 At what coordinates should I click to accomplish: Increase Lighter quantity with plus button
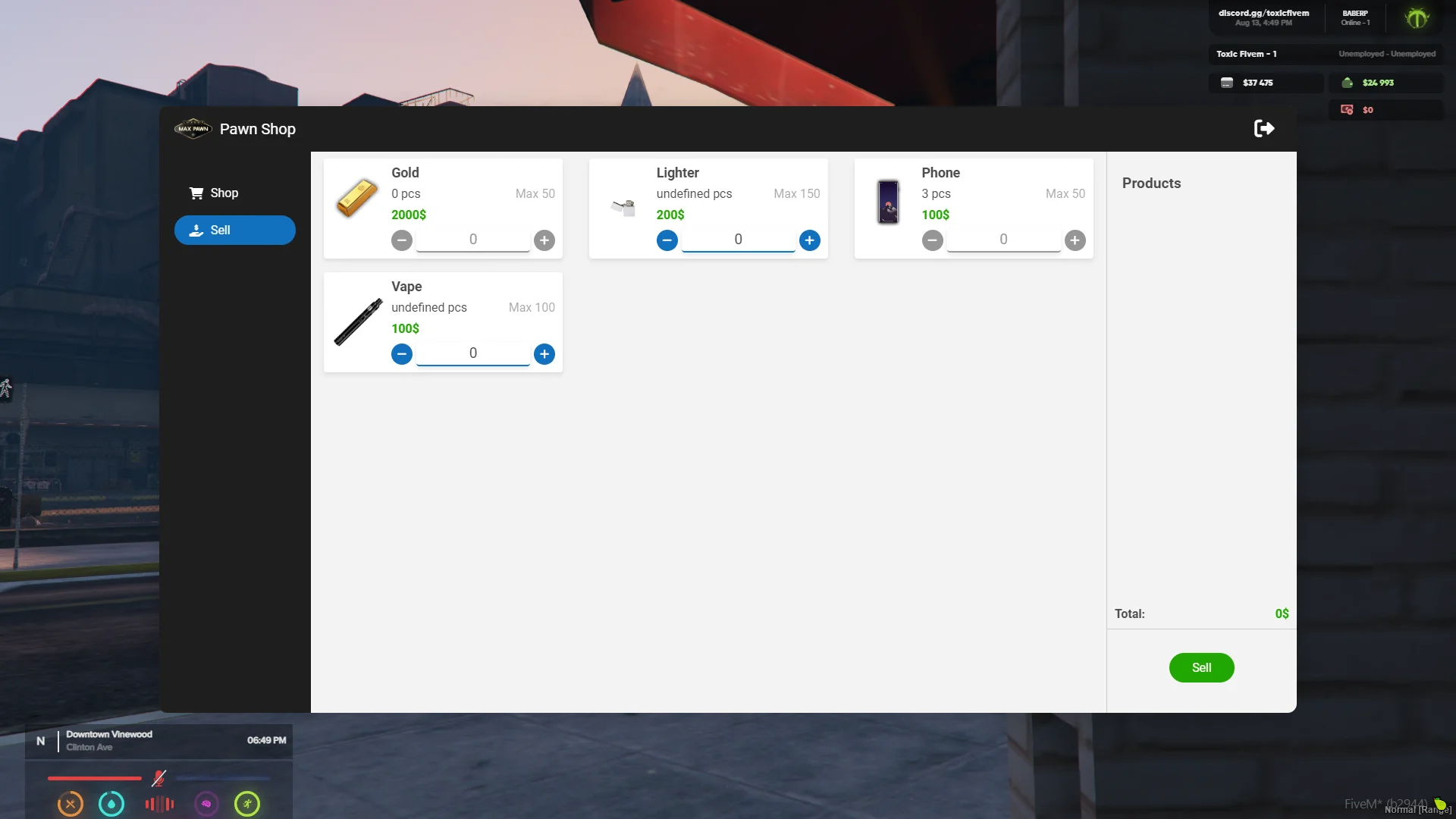[x=809, y=240]
